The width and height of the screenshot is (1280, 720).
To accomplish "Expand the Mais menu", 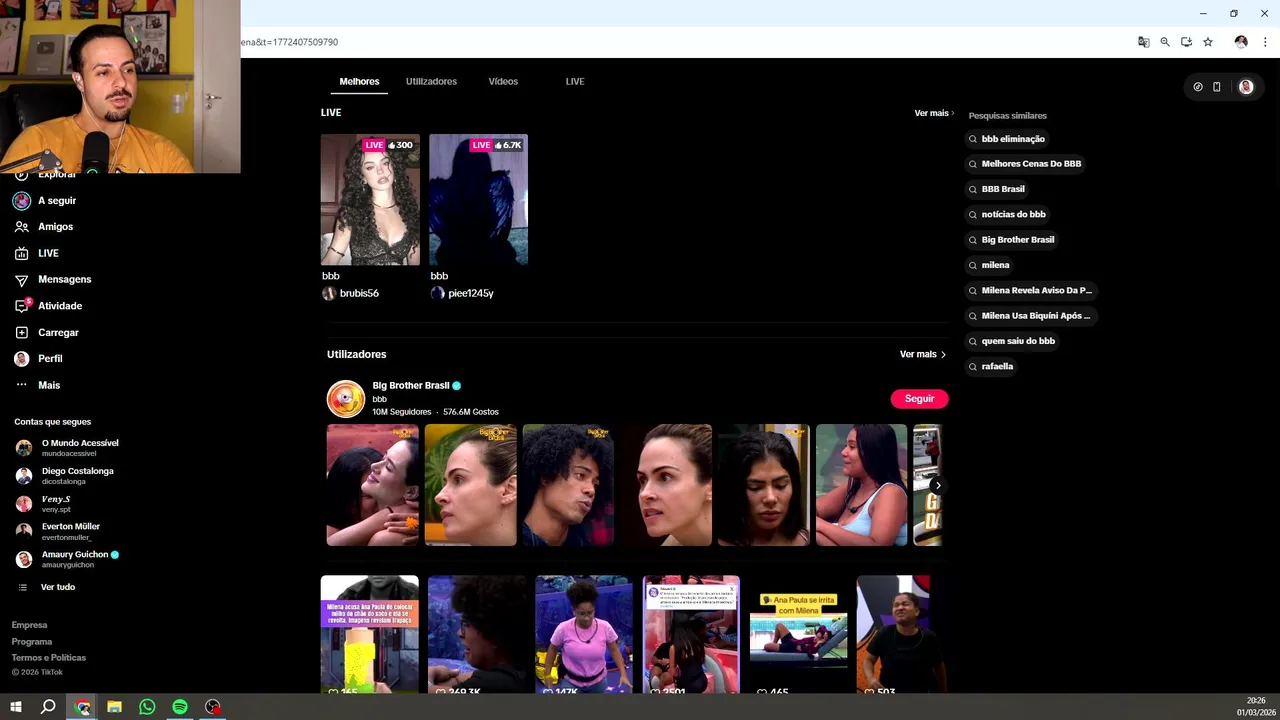I will 38,385.
